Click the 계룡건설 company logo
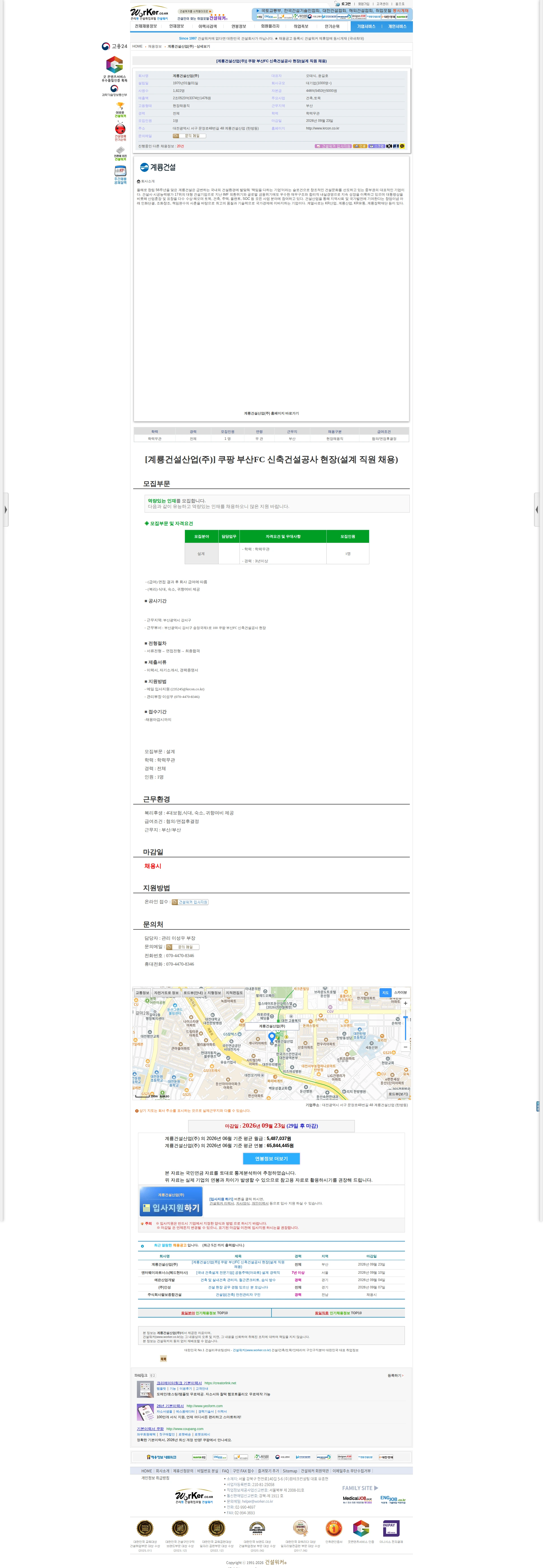 158,167
